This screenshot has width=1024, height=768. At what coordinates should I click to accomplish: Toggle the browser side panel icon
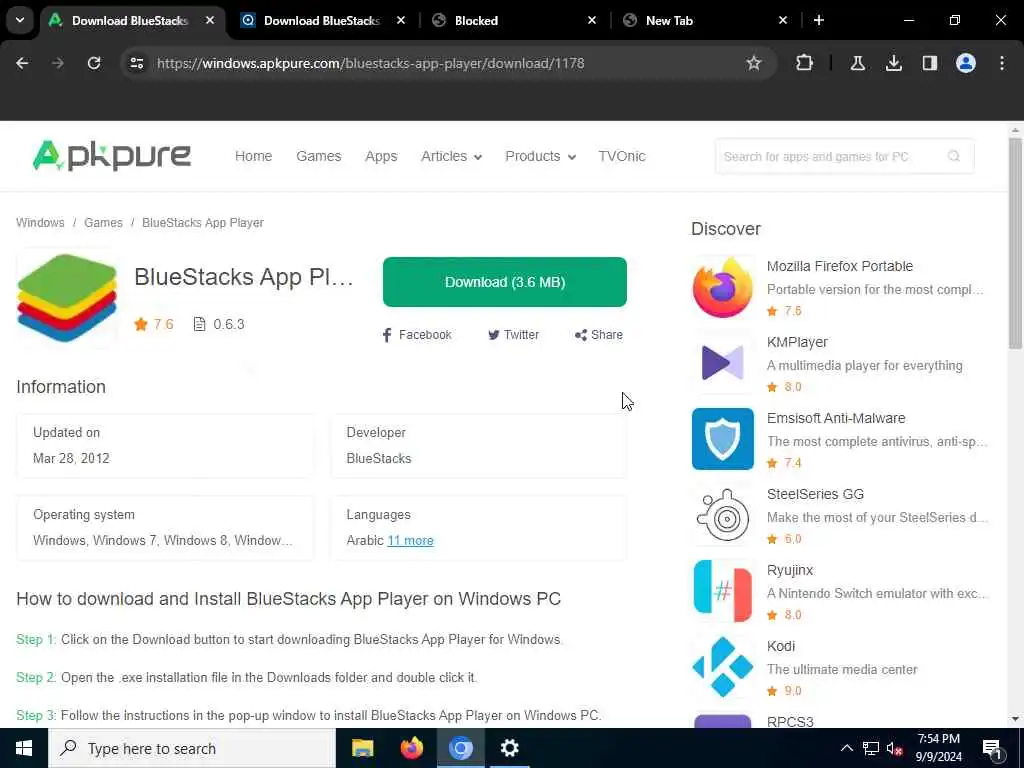coord(929,63)
